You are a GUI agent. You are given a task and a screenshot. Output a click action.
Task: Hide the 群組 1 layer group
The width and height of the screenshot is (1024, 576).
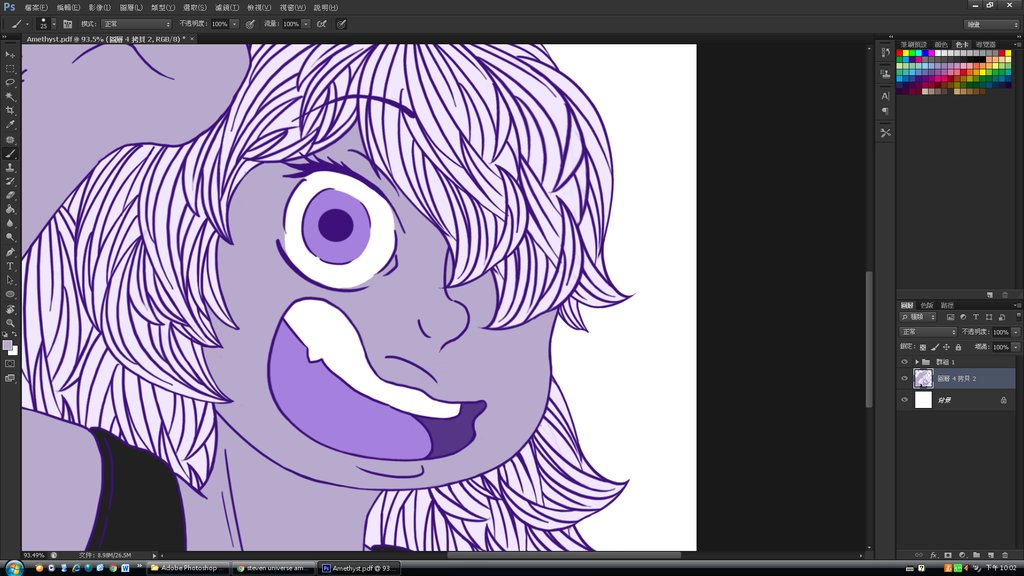coord(904,362)
